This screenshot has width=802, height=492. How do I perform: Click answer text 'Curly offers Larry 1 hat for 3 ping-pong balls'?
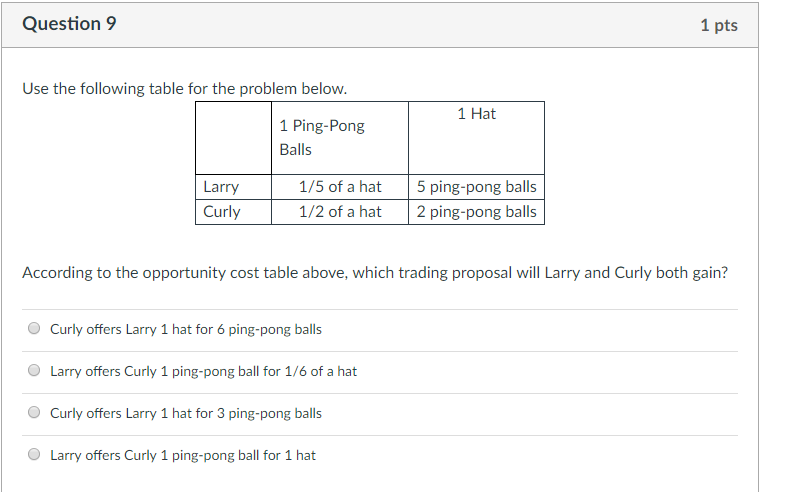coord(186,413)
